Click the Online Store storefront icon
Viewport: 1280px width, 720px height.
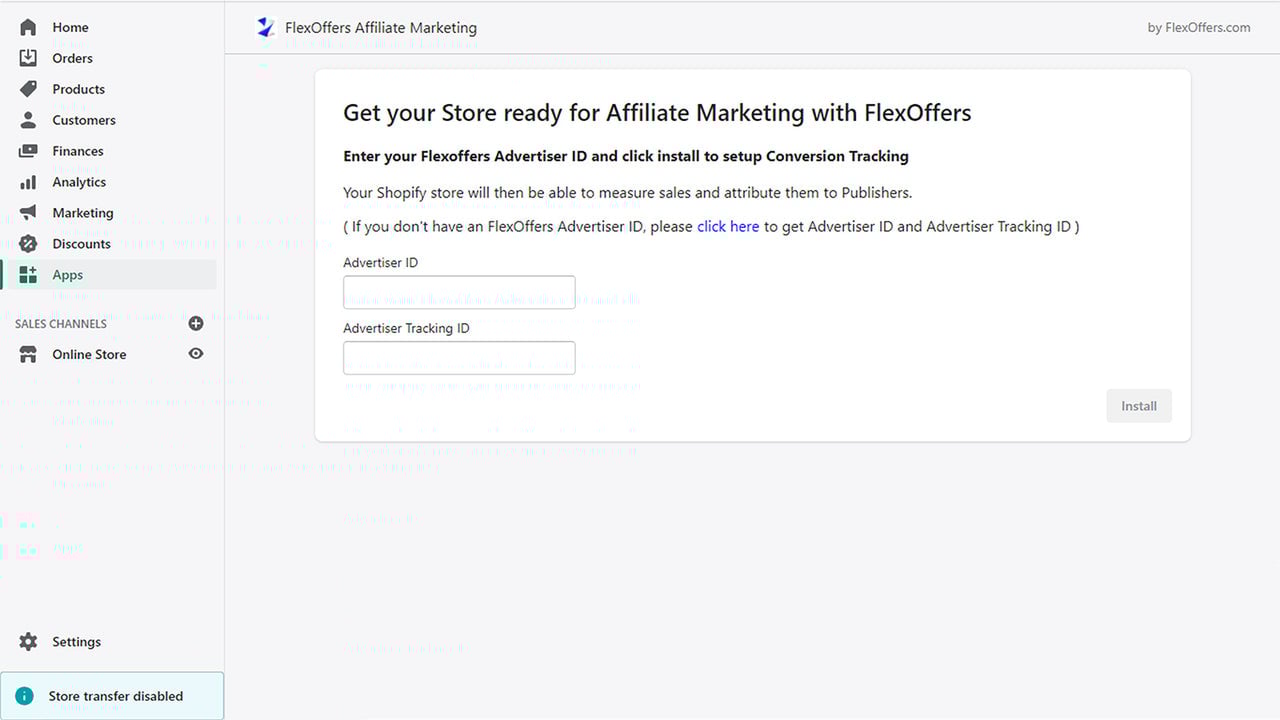click(28, 354)
